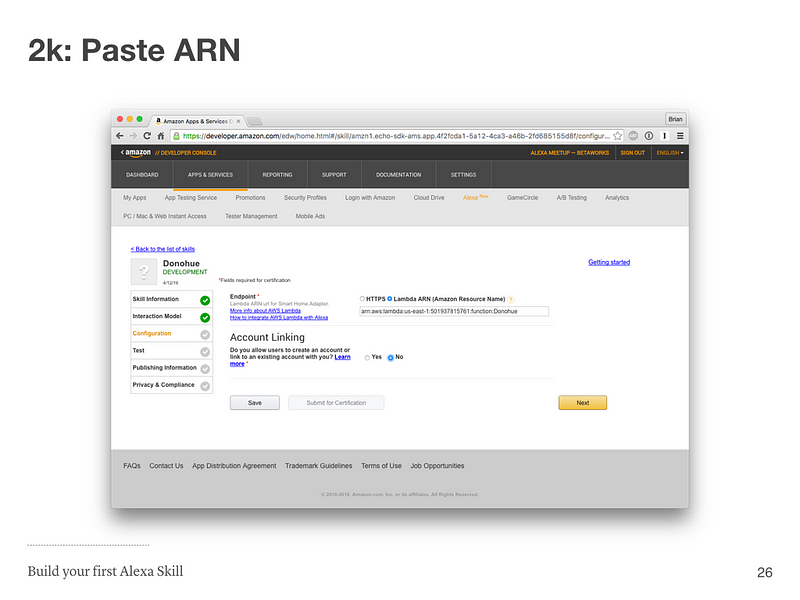The height and width of the screenshot is (600, 800).
Task: Open the Dashboard tab
Action: coord(142,174)
